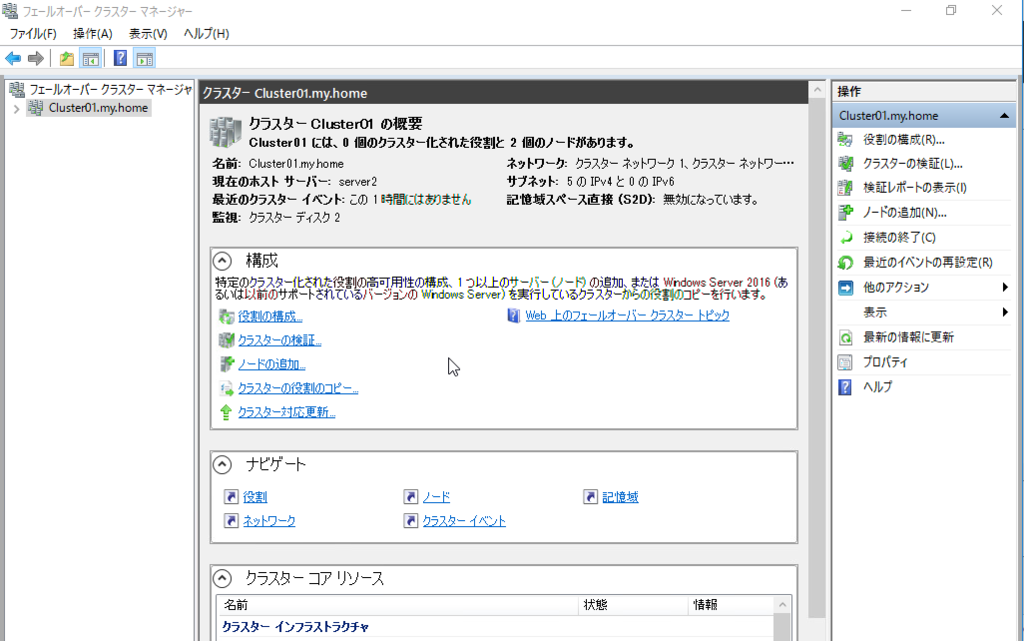The image size is (1024, 641).
Task: Open Web 上のフェールオーバー クラスター トピック link
Action: 628,316
